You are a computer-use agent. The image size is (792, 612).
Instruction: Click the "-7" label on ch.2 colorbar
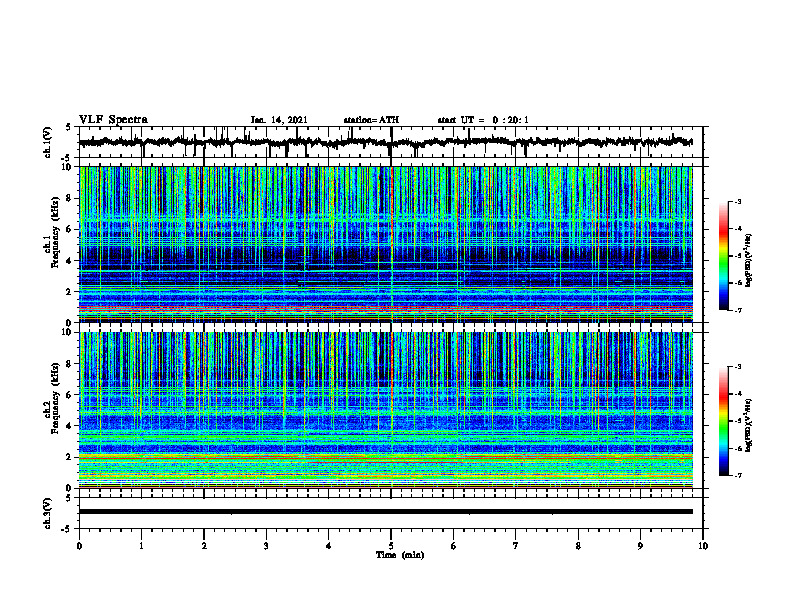click(737, 475)
